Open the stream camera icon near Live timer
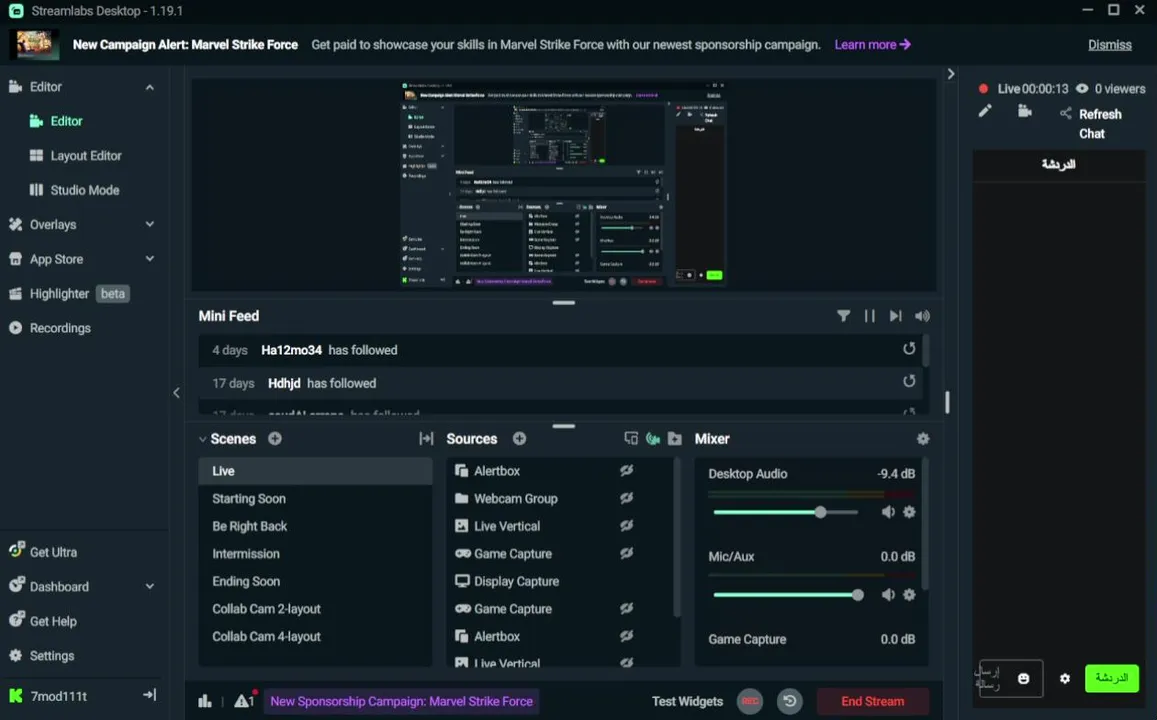Screen dimensions: 1157x720 click(1025, 111)
